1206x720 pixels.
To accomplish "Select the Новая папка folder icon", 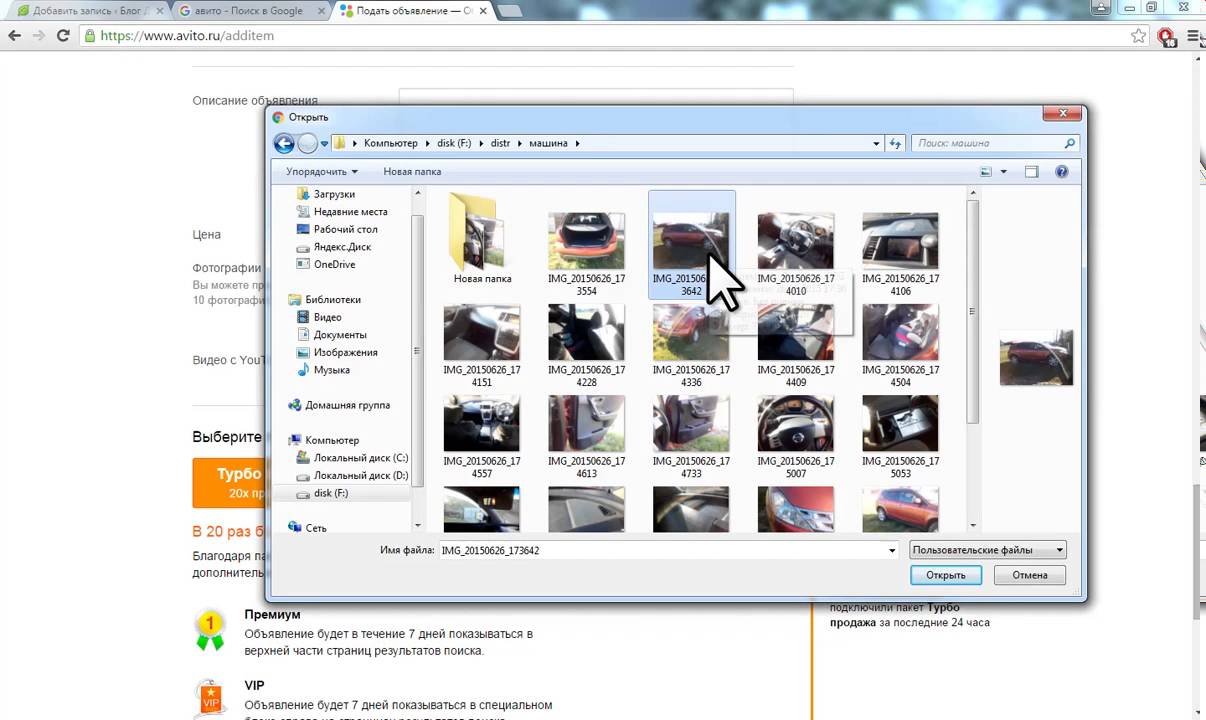I will pyautogui.click(x=482, y=238).
